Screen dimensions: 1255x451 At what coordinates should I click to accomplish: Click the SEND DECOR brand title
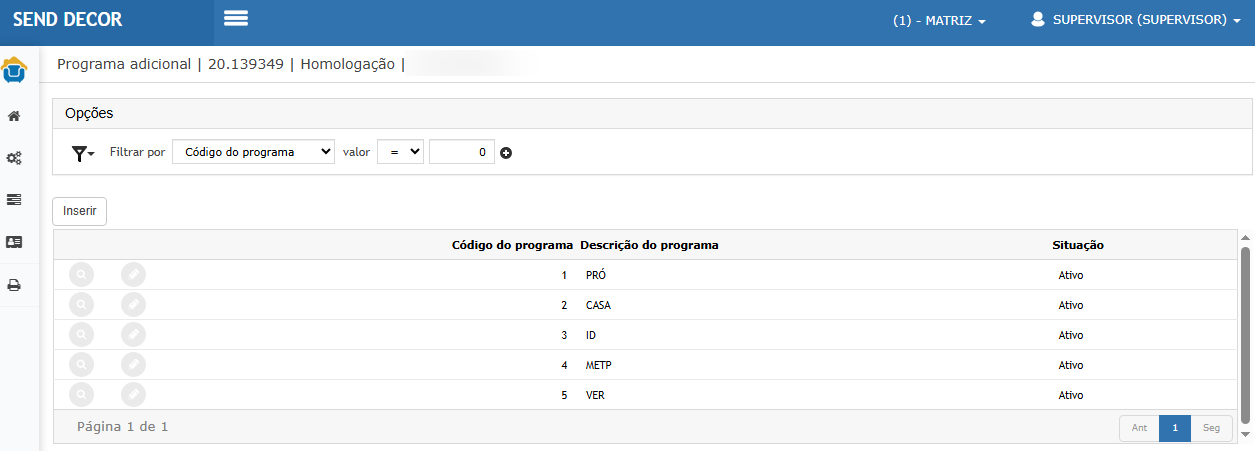(x=69, y=19)
